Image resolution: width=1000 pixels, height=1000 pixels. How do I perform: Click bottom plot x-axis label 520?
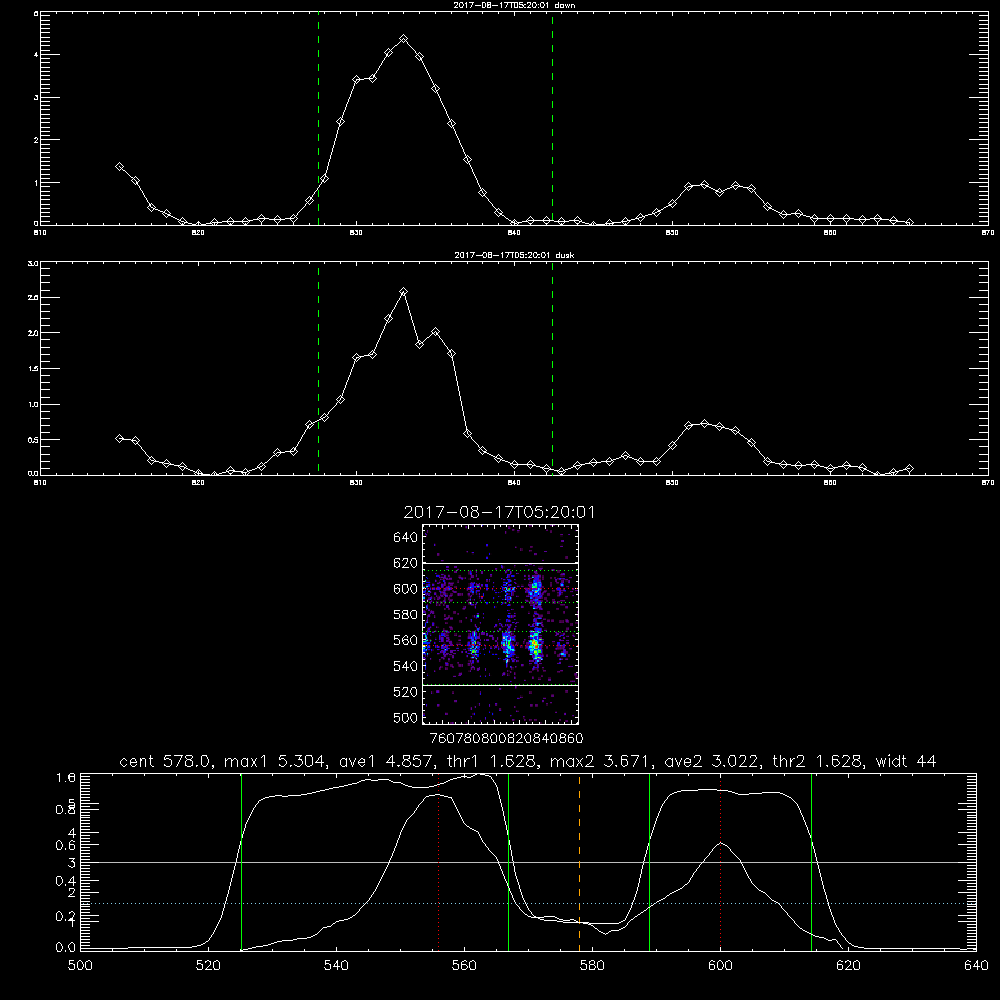[x=208, y=966]
